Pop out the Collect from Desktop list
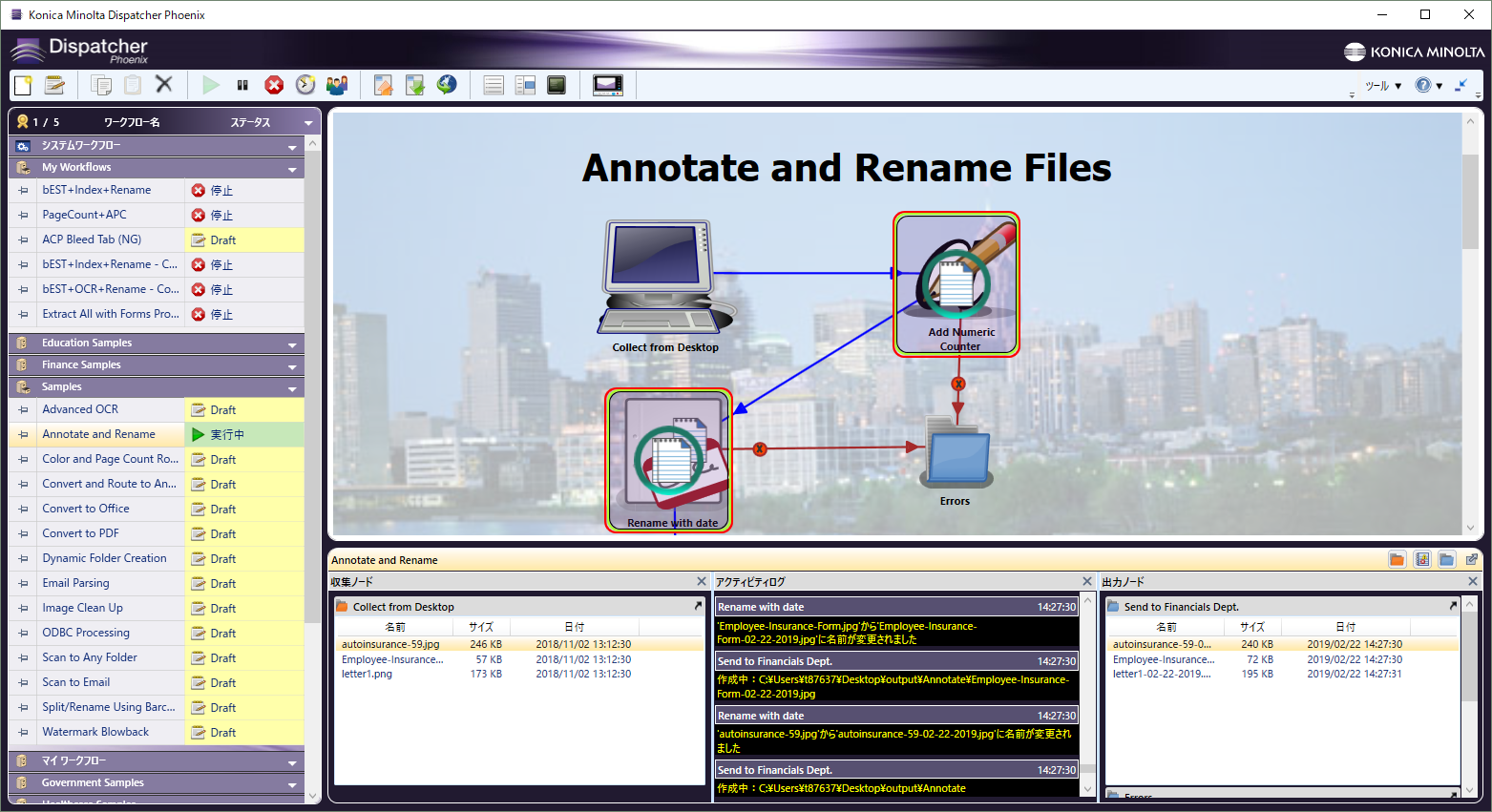Viewport: 1492px width, 812px height. pyautogui.click(x=698, y=606)
